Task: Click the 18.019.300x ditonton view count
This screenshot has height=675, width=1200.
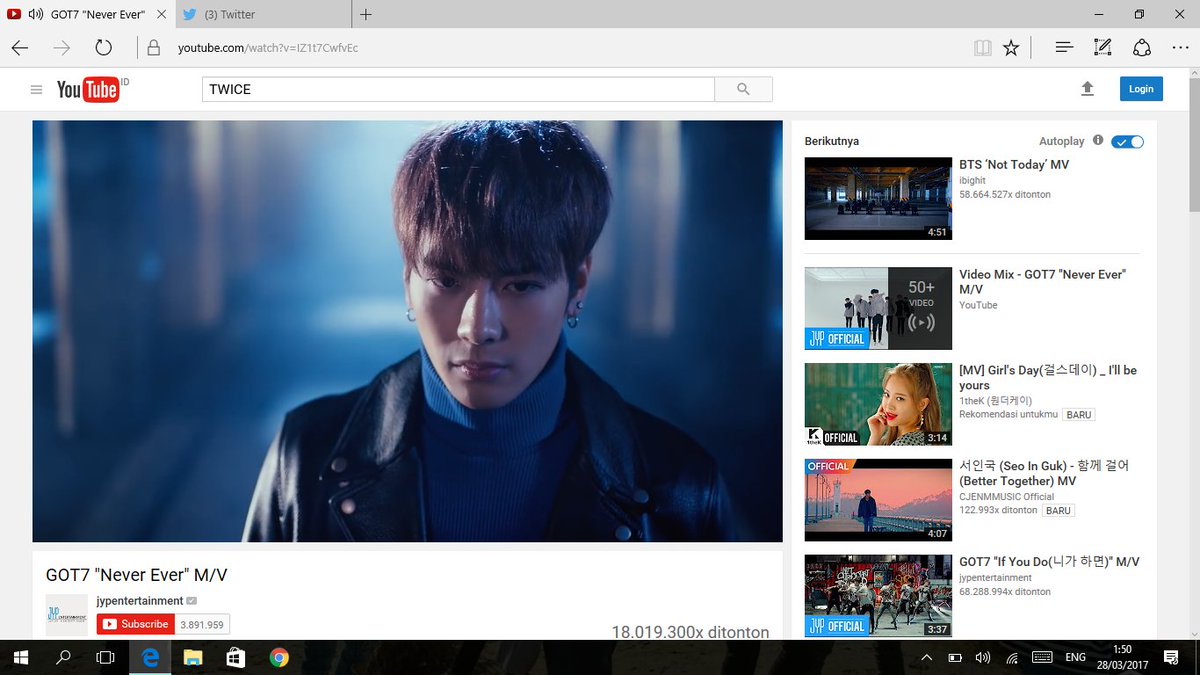Action: pos(690,632)
